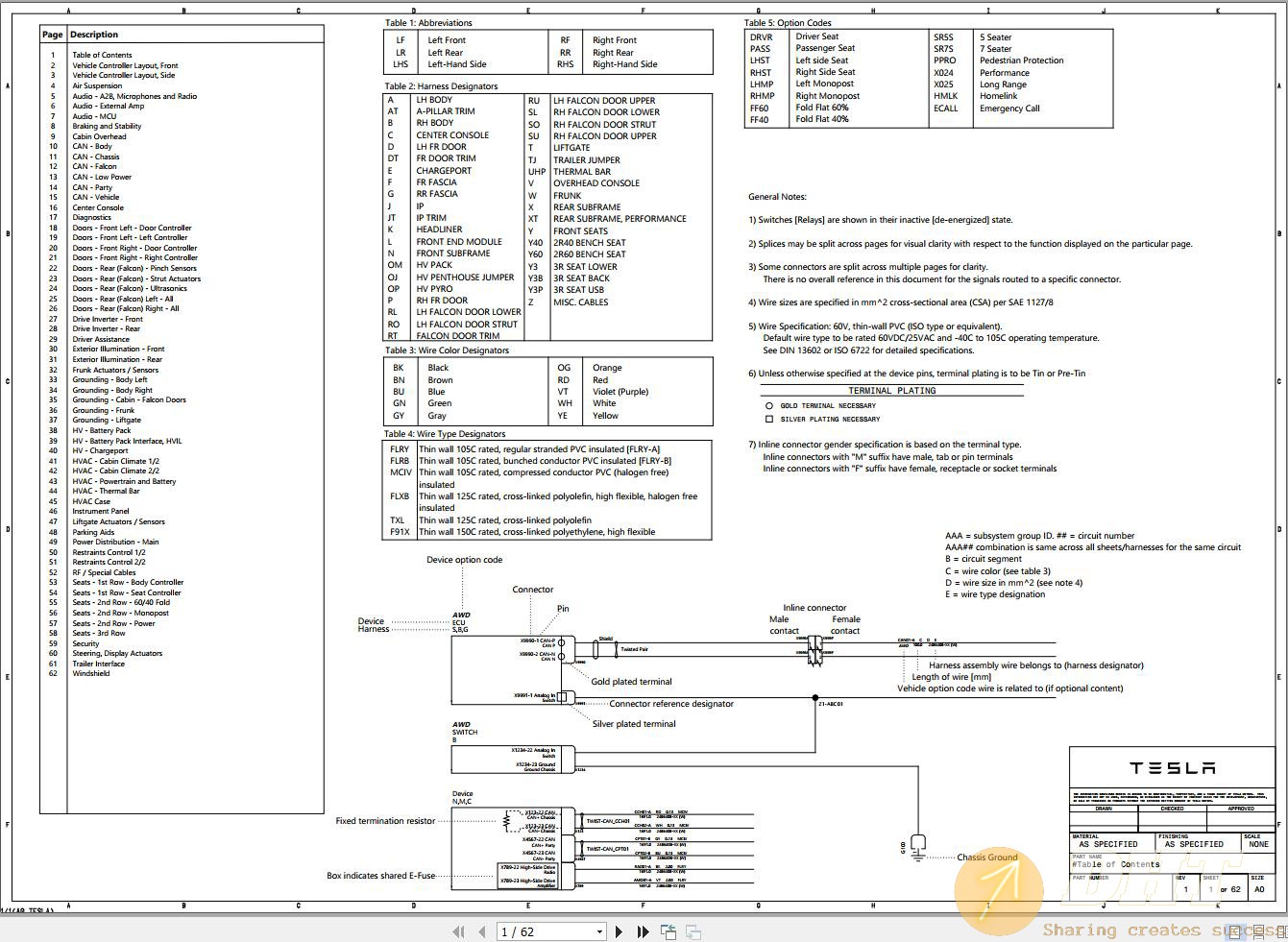Click 'Grounding - Liftgate' entry
This screenshot has width=1288, height=942.
pyautogui.click(x=107, y=420)
